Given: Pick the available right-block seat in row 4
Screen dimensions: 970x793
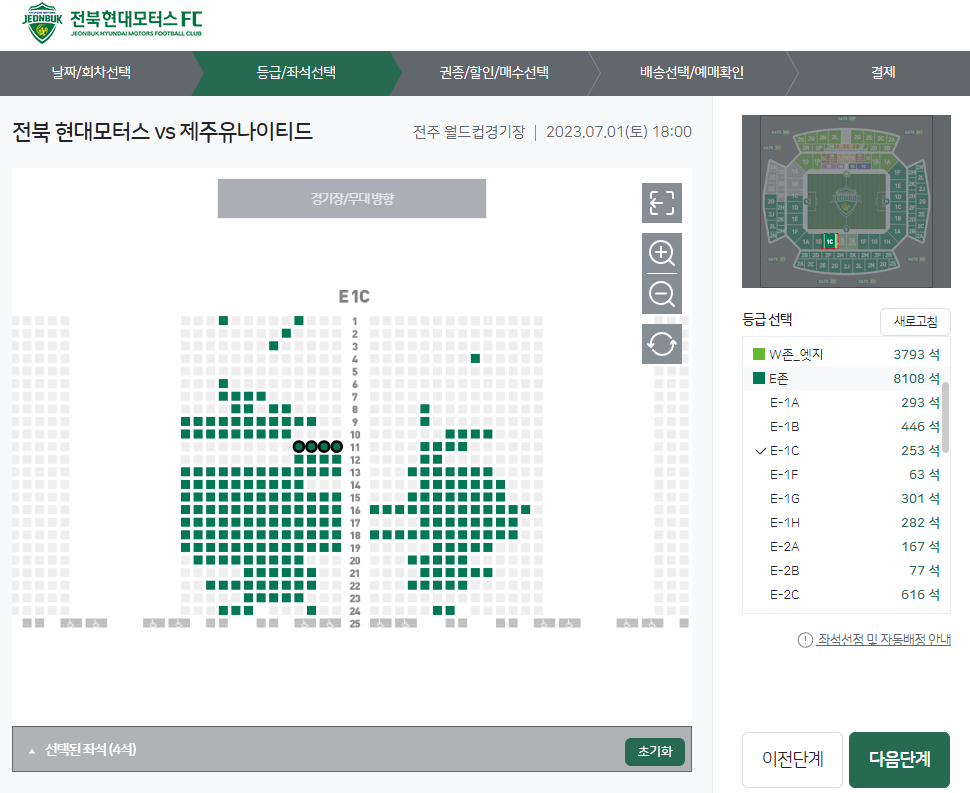Looking at the screenshot, I should [x=475, y=358].
